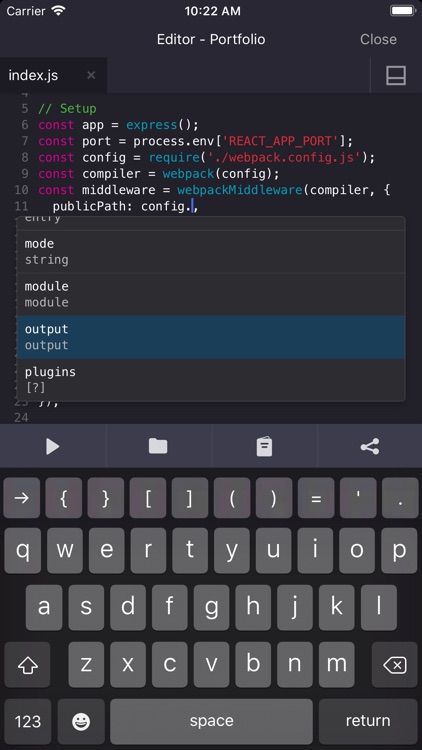The image size is (422, 750).
Task: Tap Close in the editor header
Action: click(x=378, y=39)
